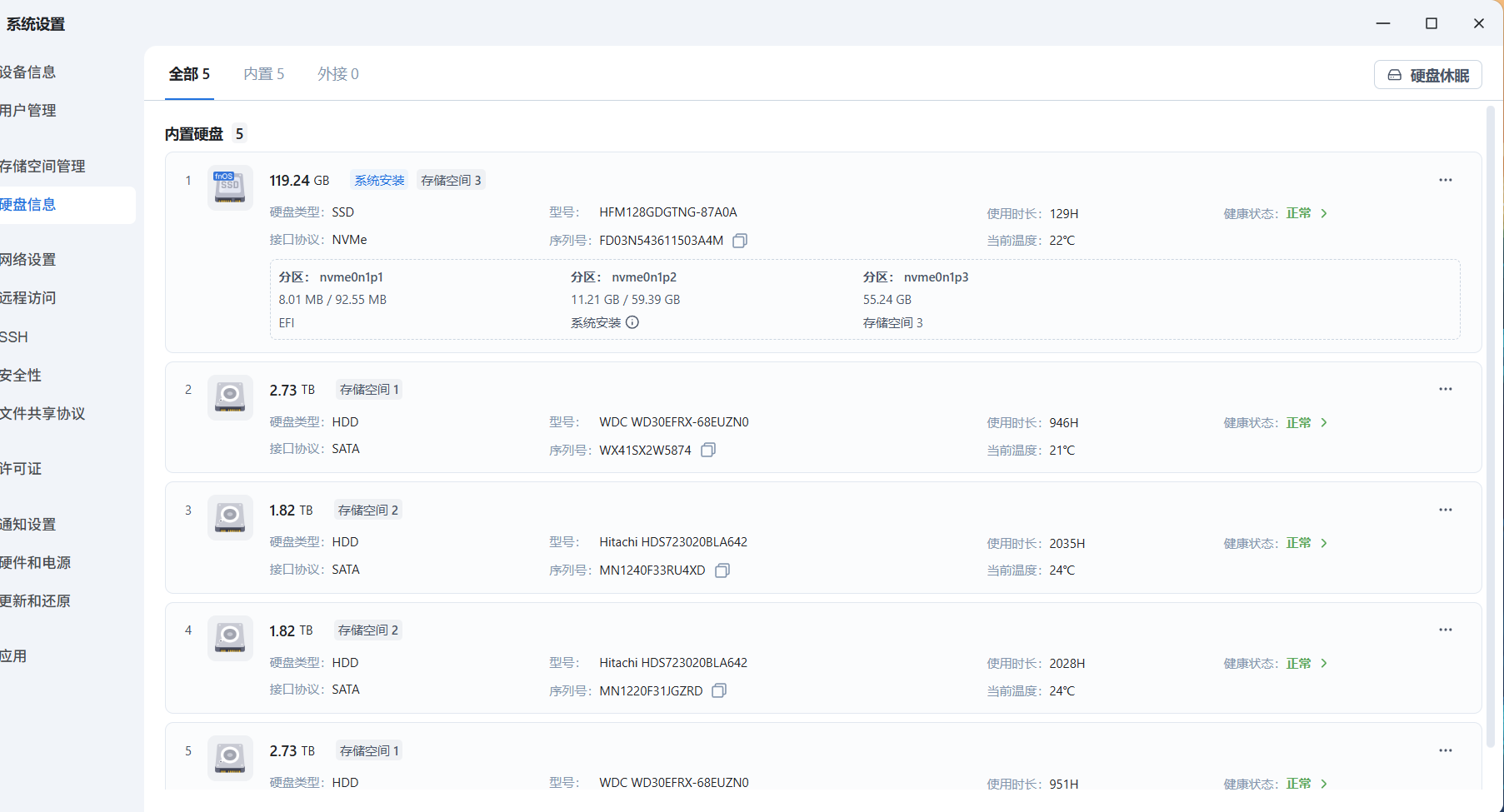Viewport: 1504px width, 812px height.
Task: Click info icon next to 系统安装 partition
Action: (x=632, y=322)
